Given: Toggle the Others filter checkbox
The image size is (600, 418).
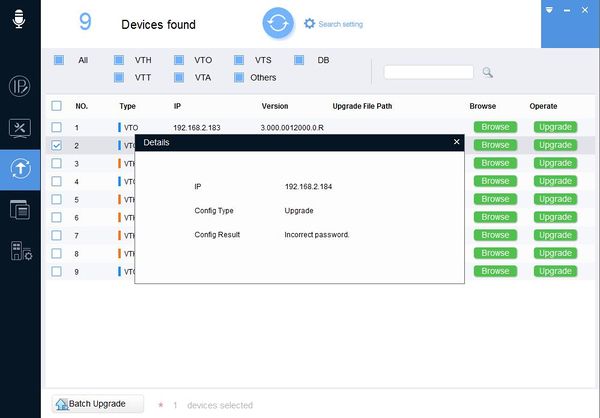Looking at the screenshot, I should pos(239,77).
